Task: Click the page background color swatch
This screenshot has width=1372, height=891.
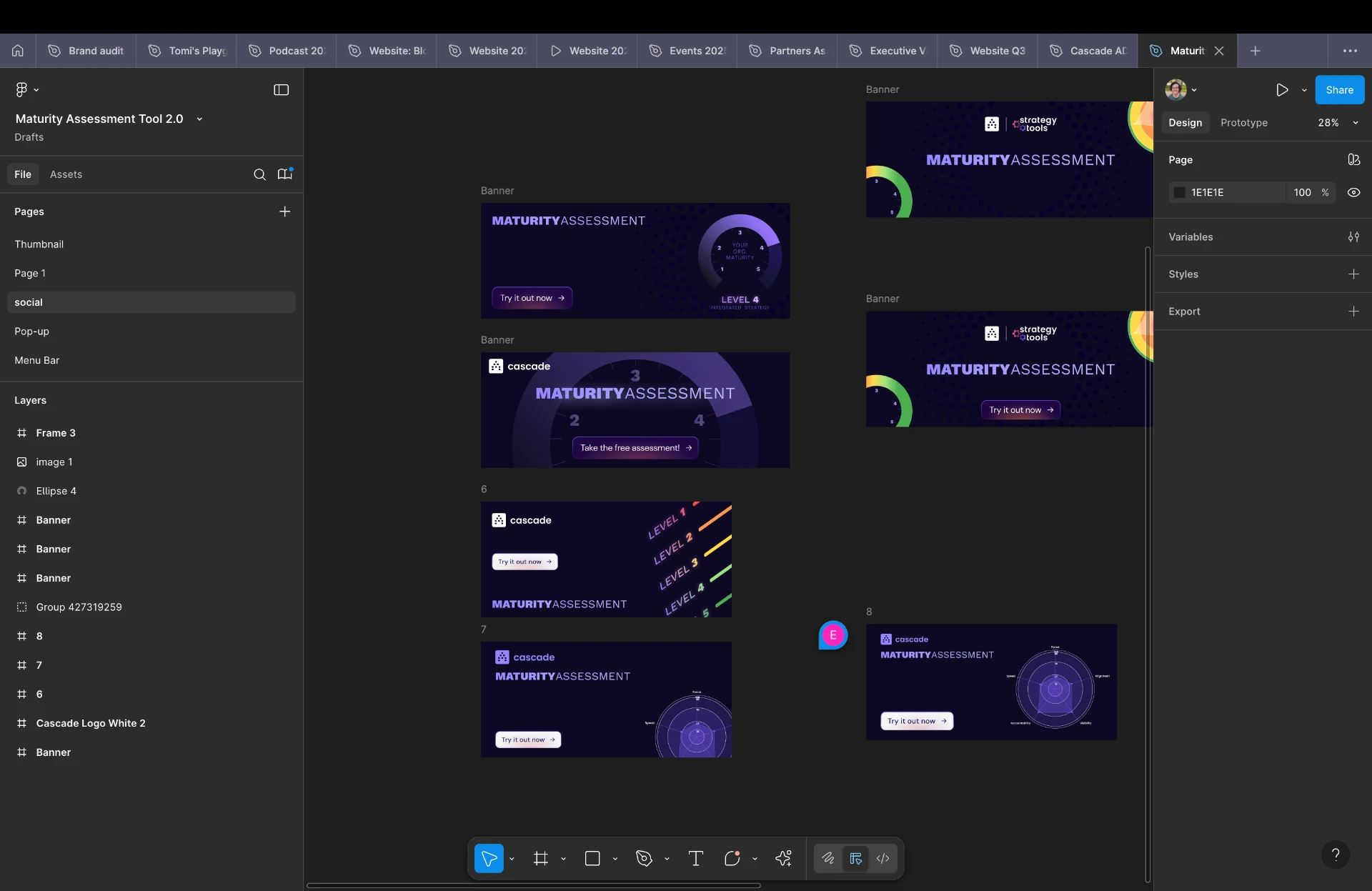Action: pyautogui.click(x=1179, y=193)
